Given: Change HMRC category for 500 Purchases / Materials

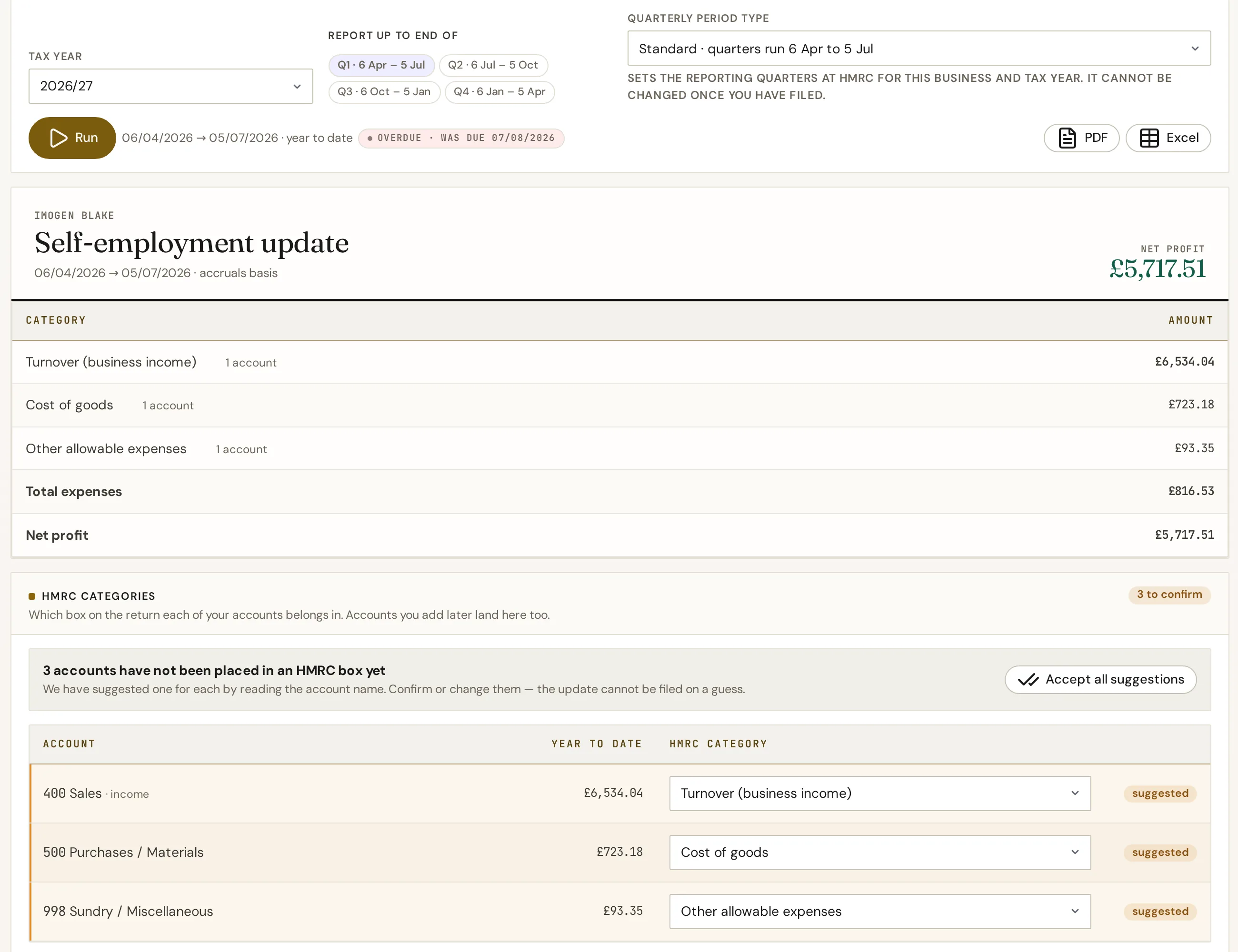Looking at the screenshot, I should [880, 852].
